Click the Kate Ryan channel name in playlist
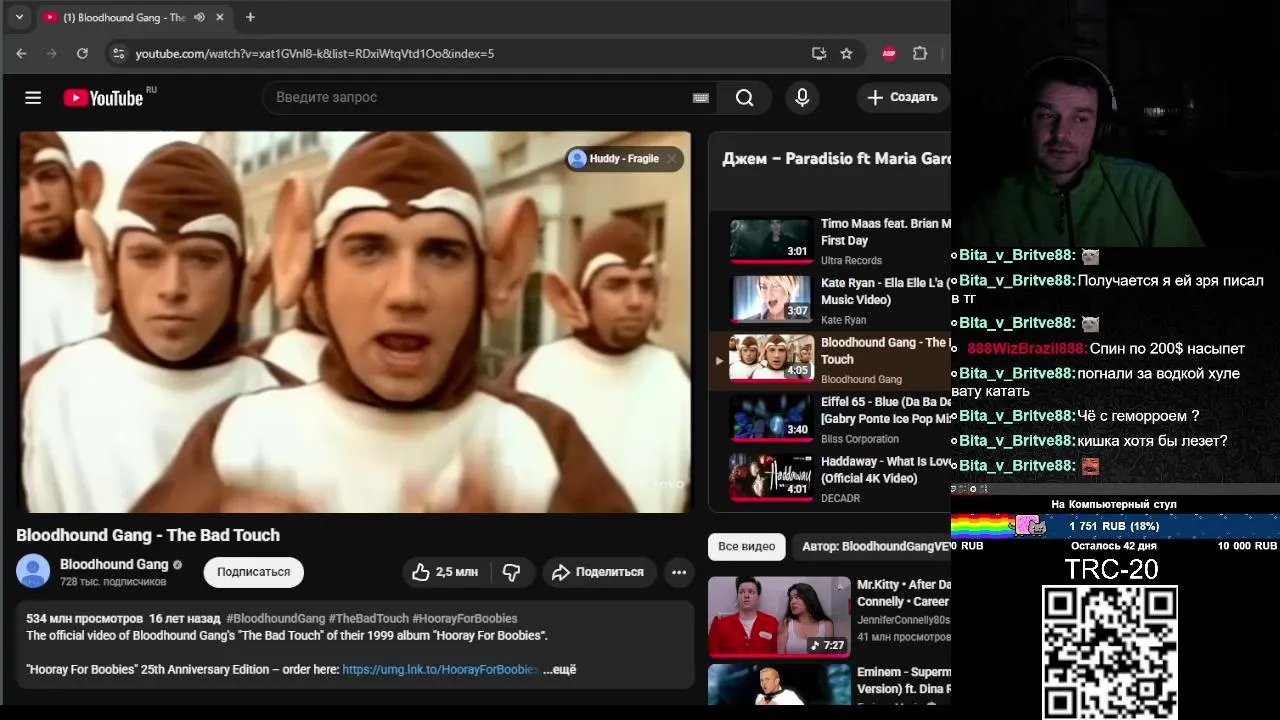The image size is (1280, 720). pos(843,320)
